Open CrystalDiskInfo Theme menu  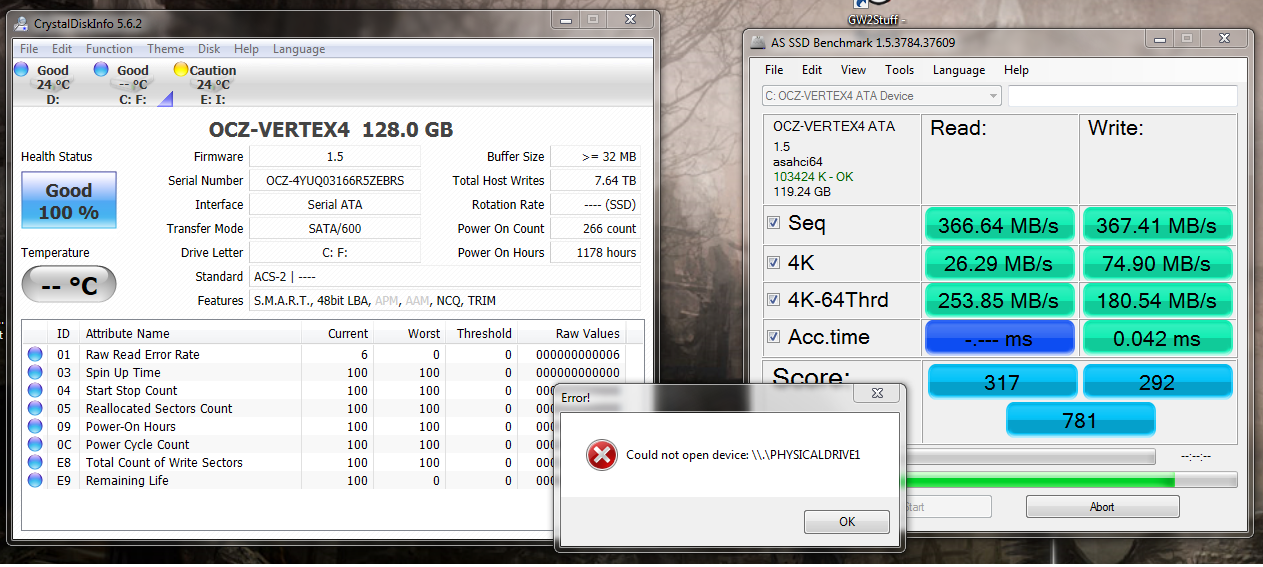click(166, 49)
